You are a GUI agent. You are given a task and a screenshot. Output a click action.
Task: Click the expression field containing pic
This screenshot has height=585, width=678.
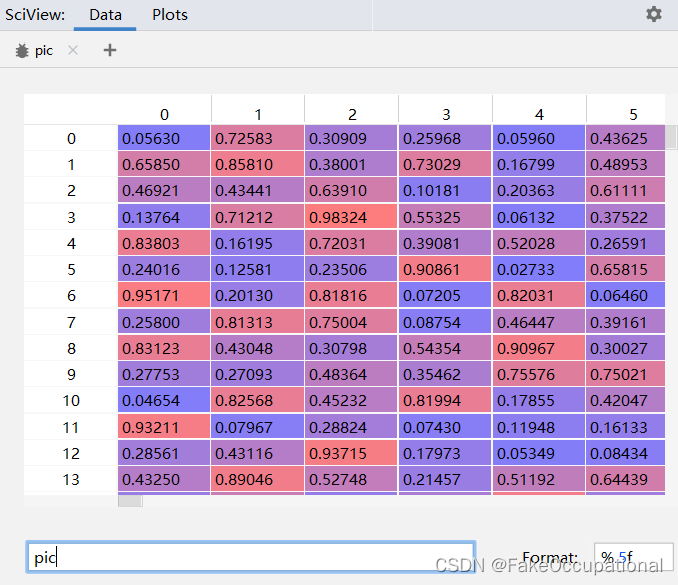(x=250, y=557)
